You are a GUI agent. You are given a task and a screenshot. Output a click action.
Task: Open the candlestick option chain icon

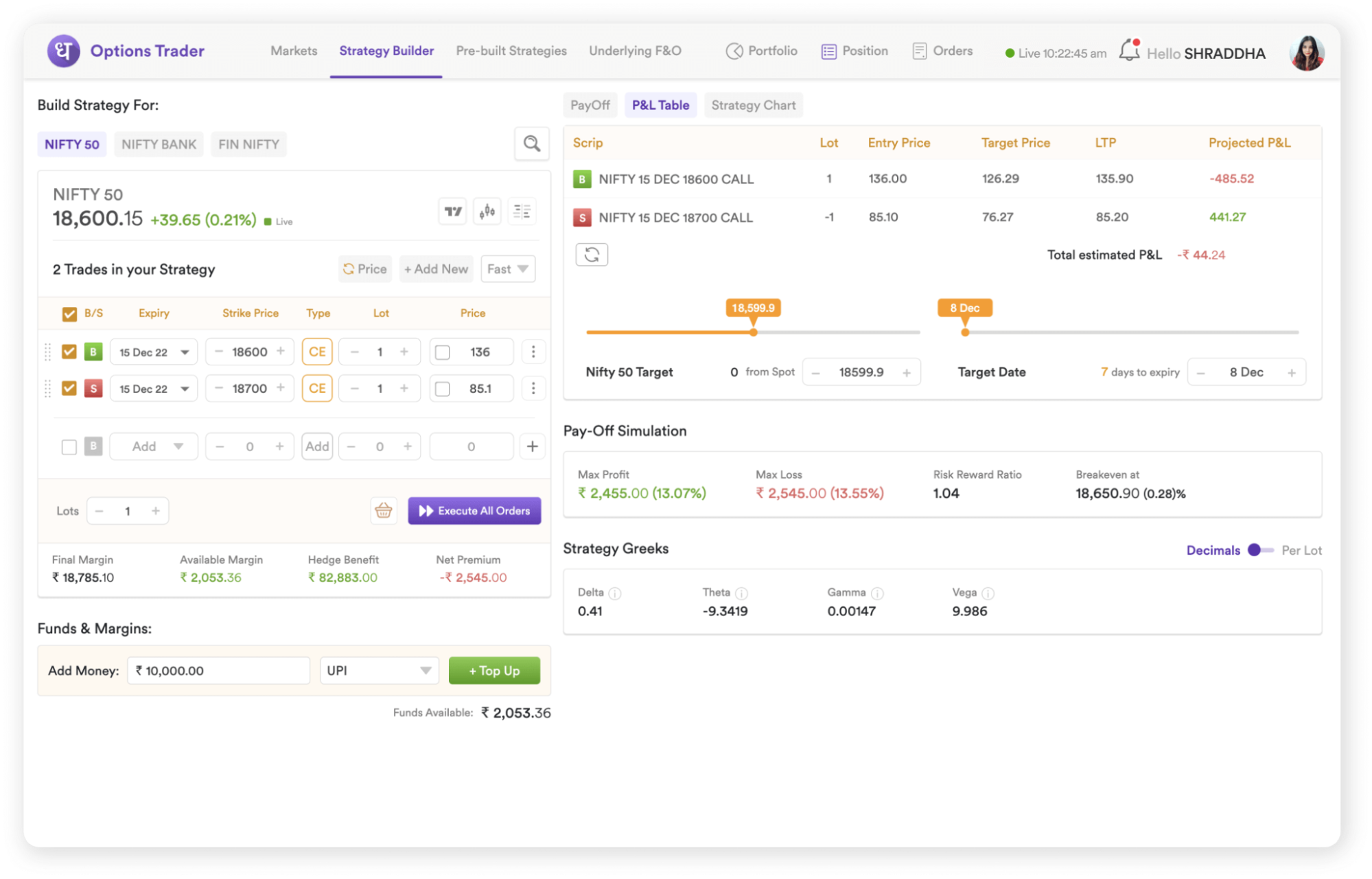pyautogui.click(x=487, y=212)
